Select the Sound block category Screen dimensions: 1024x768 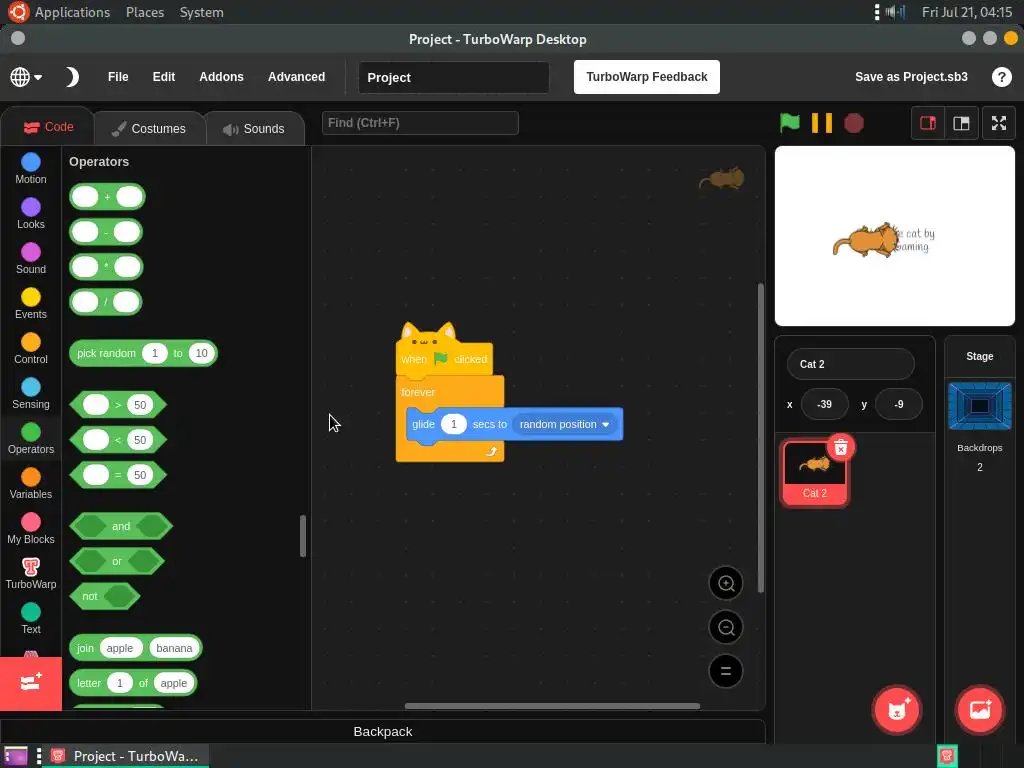coord(31,259)
